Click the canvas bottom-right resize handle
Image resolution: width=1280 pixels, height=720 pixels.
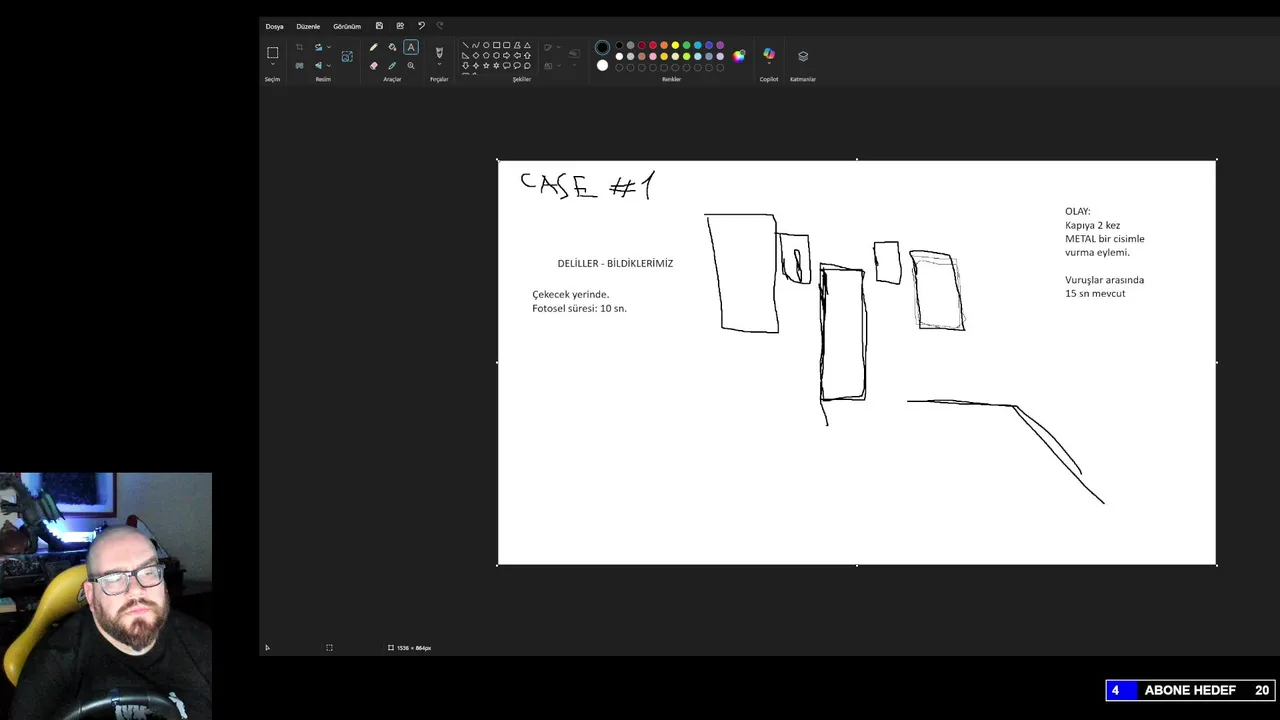(1216, 565)
